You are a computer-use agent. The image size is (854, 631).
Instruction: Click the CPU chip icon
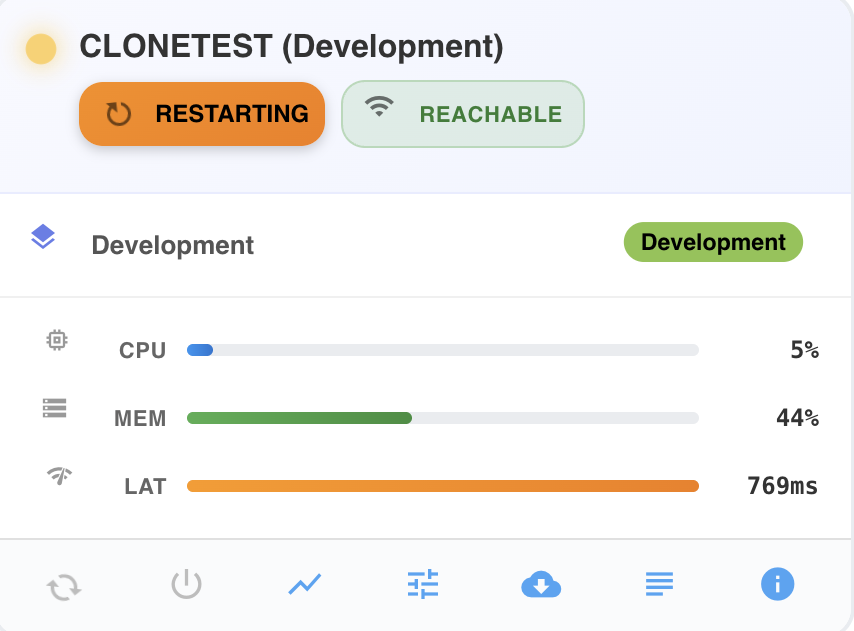tap(57, 340)
